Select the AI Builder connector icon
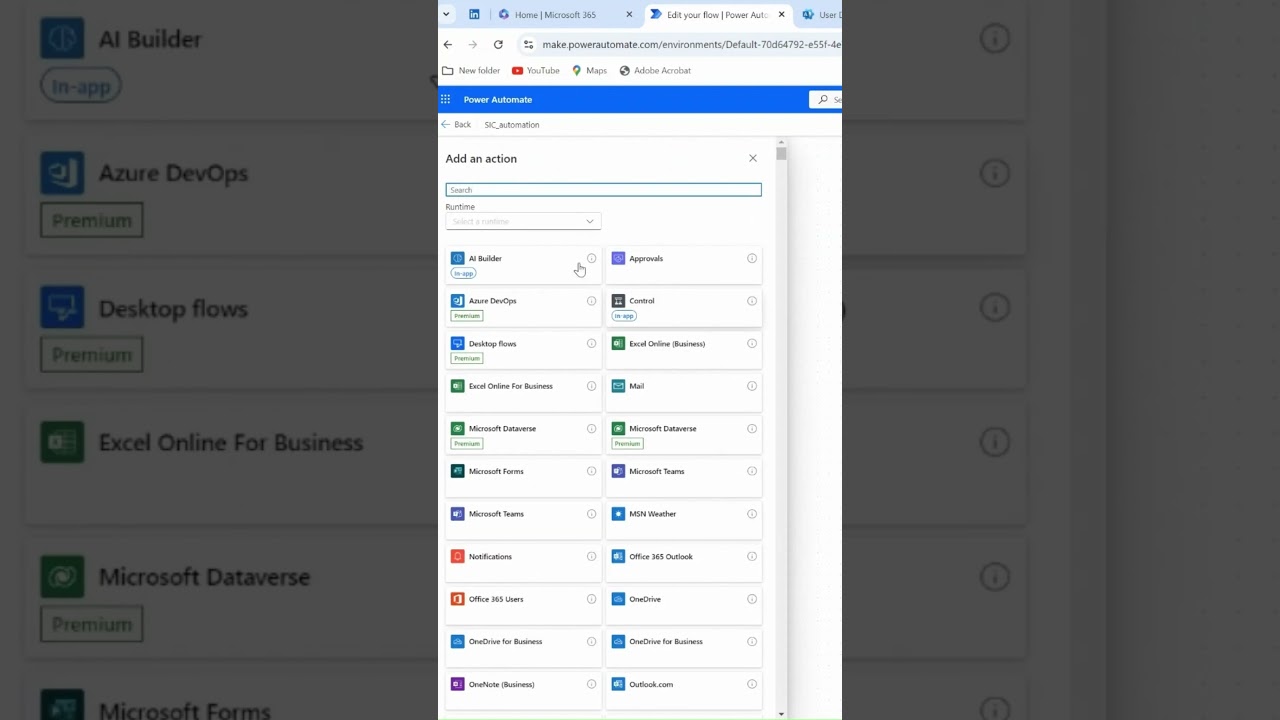 click(457, 258)
